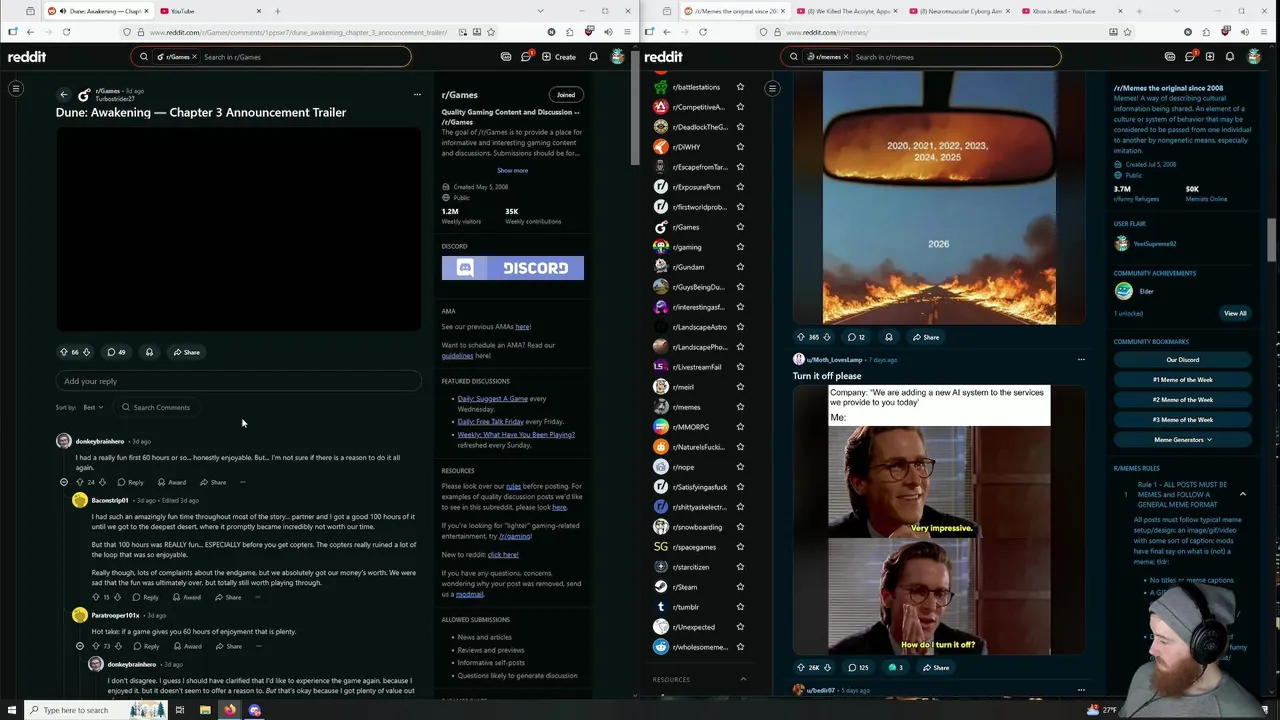Favorite r/spacegames with its star

coord(740,547)
